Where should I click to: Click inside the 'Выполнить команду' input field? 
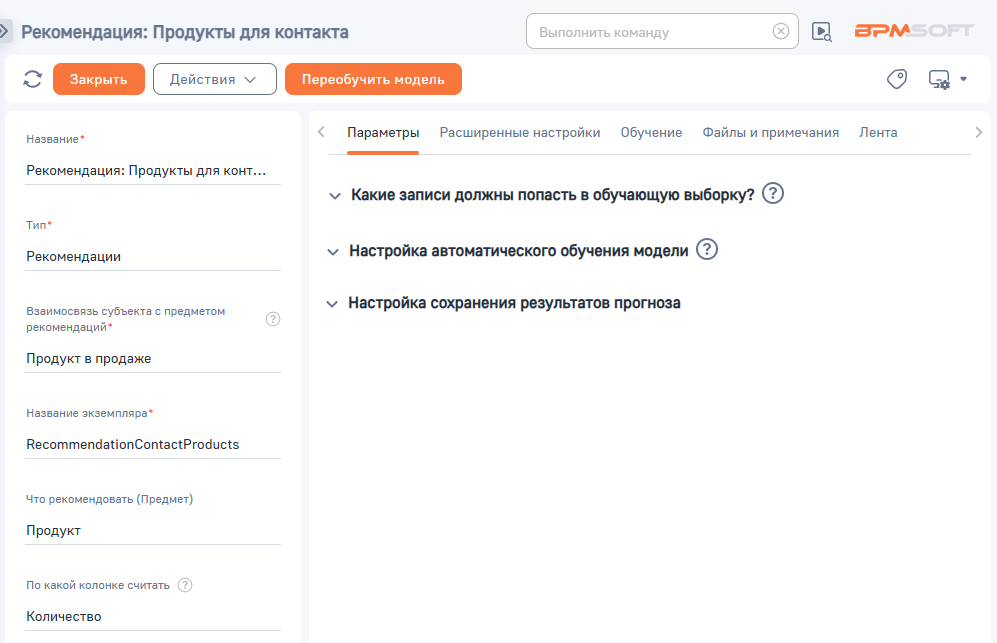[x=650, y=31]
